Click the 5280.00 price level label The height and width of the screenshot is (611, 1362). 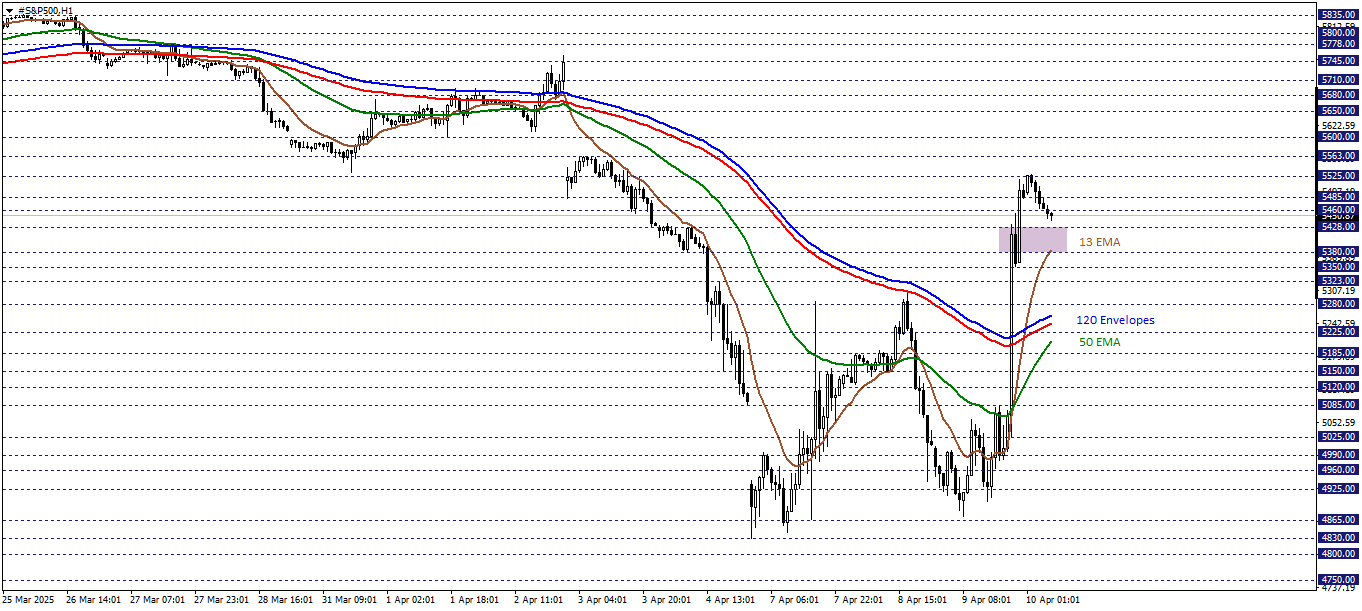click(x=1338, y=304)
